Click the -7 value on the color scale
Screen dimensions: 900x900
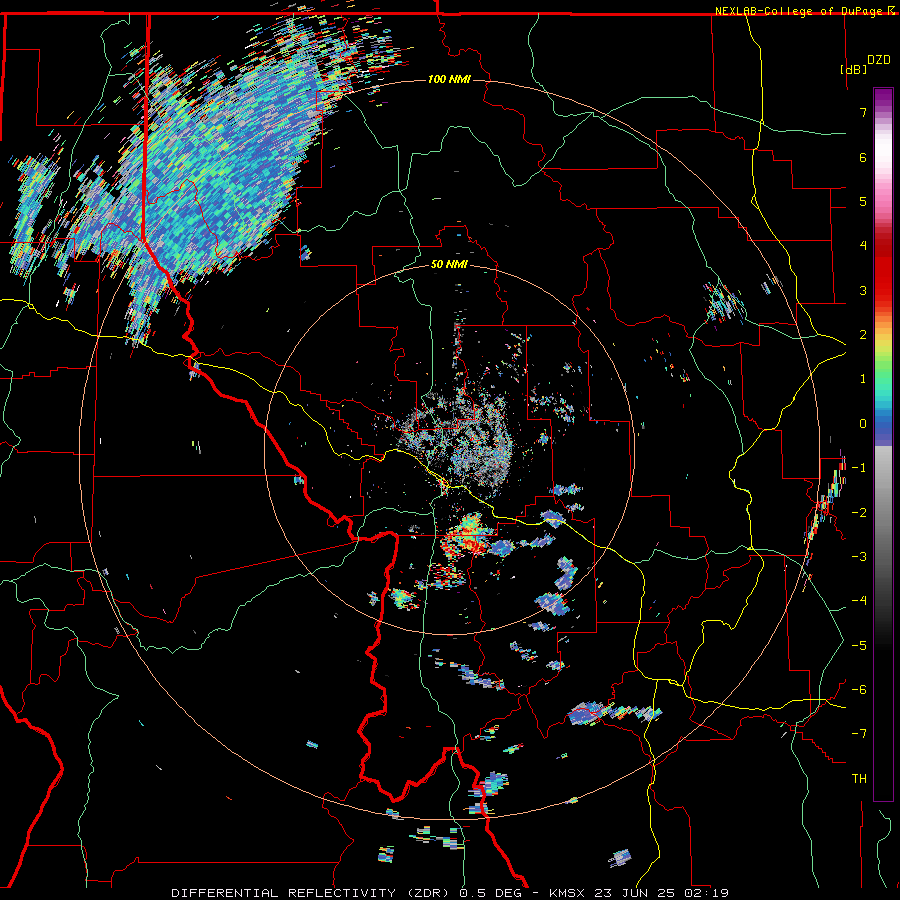coord(859,734)
